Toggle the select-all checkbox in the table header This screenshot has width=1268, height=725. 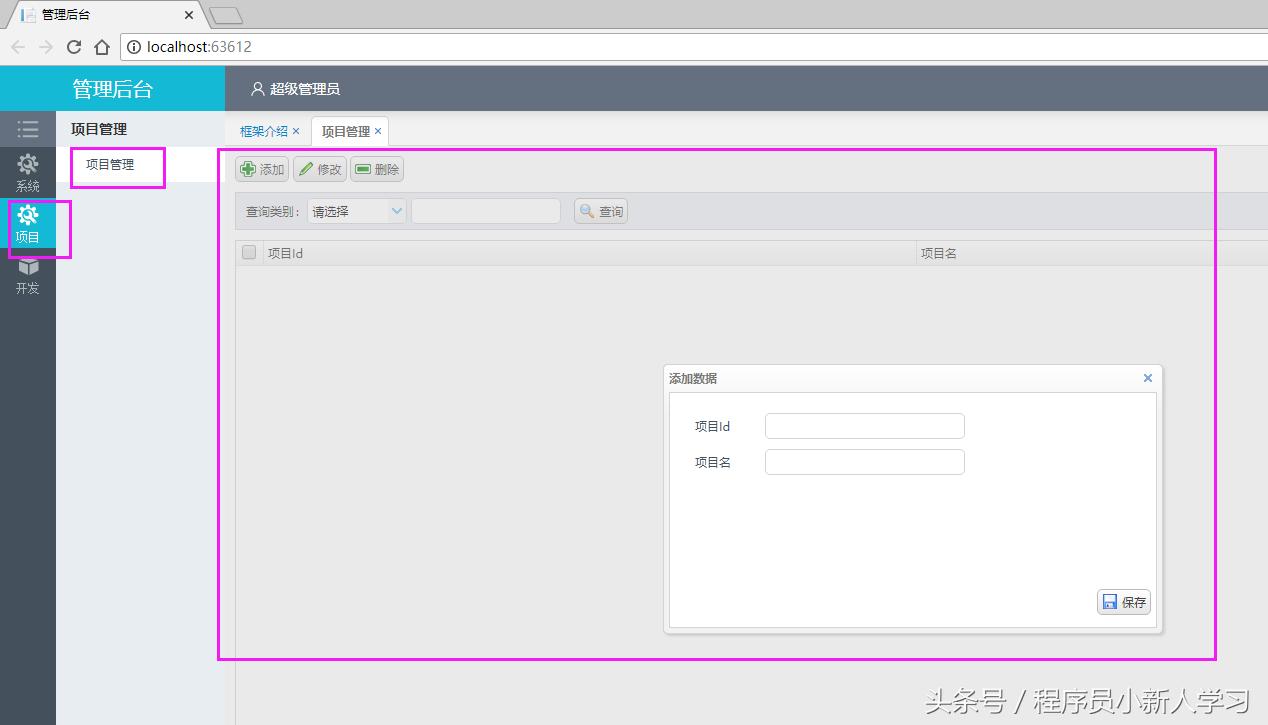248,252
